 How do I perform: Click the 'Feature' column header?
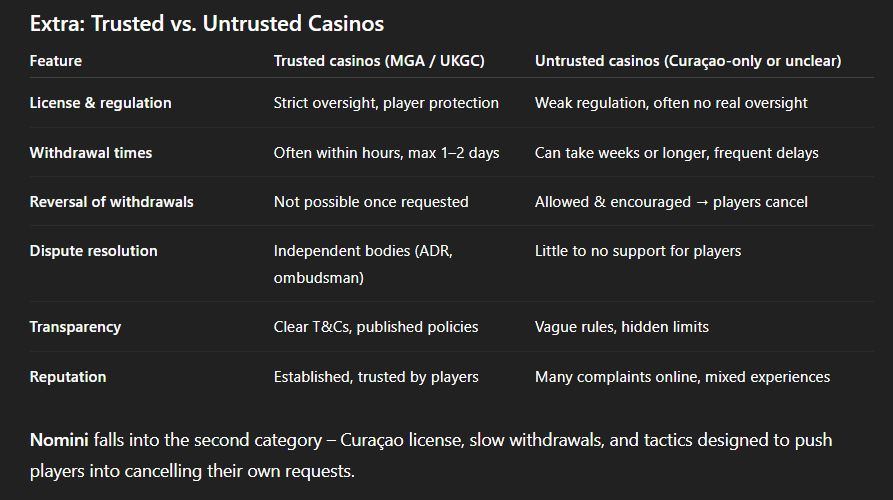(x=56, y=61)
